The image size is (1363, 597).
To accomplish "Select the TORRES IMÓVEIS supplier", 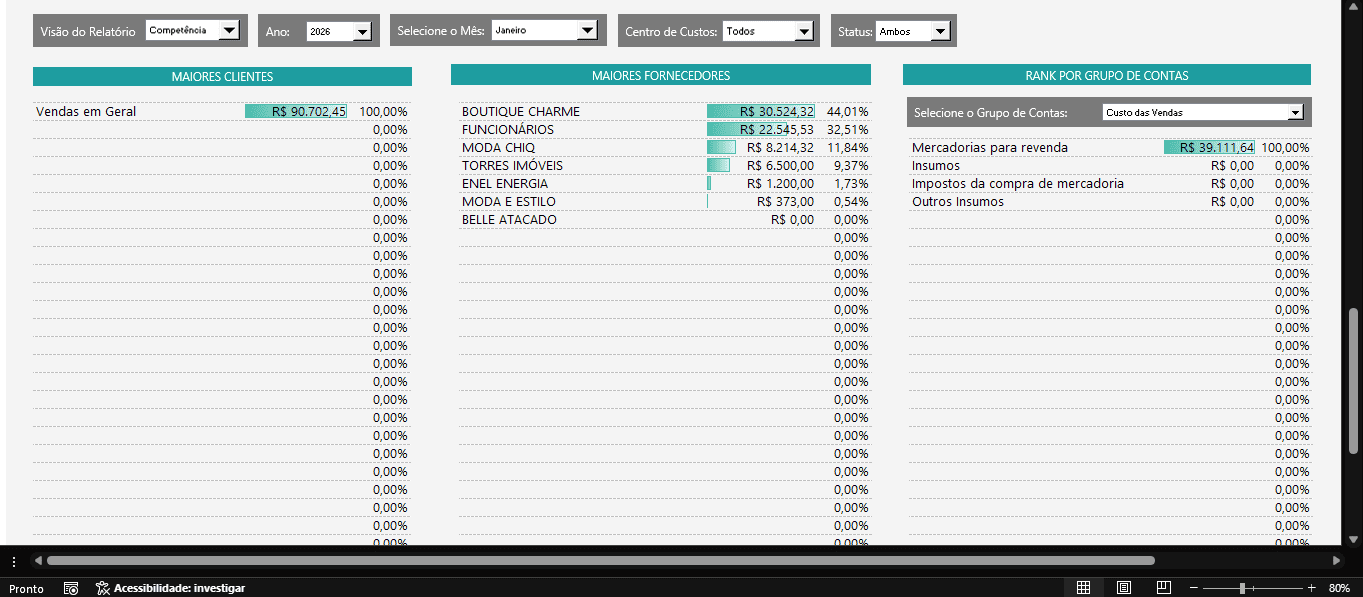I will pos(512,165).
